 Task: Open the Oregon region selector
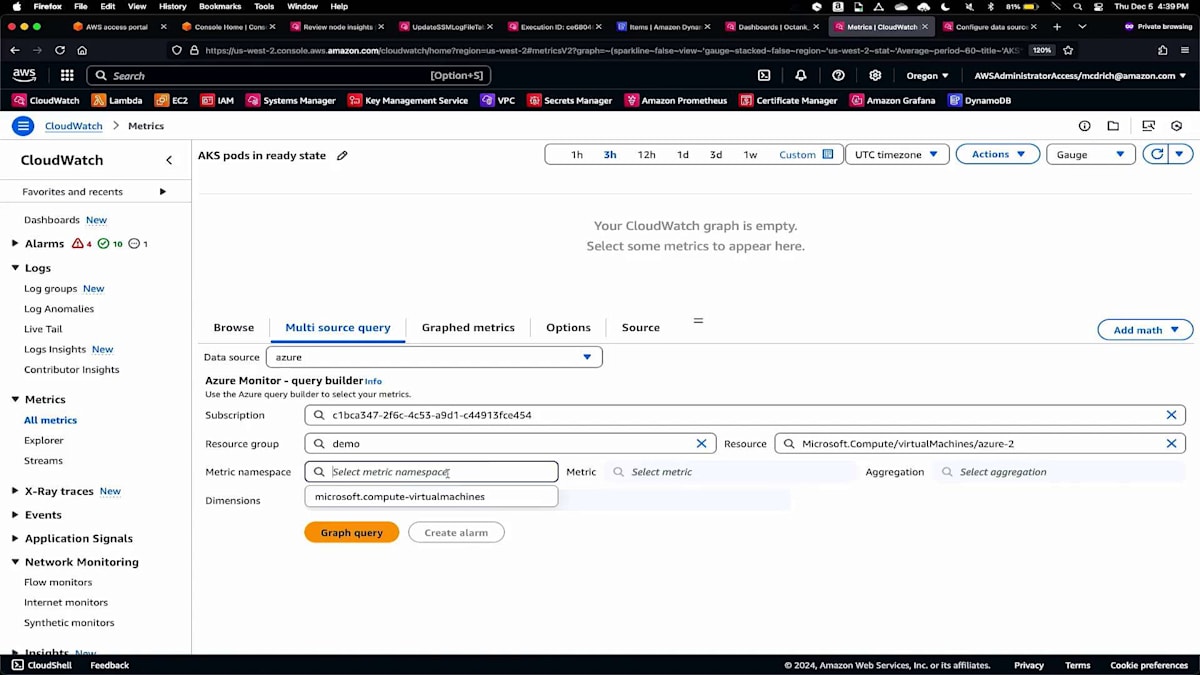point(927,75)
